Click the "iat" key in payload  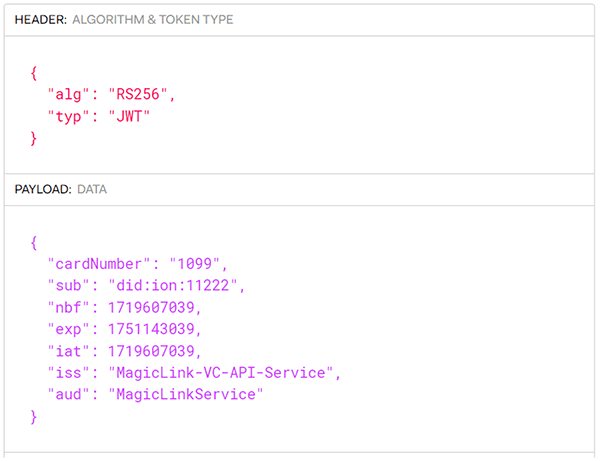(67, 351)
